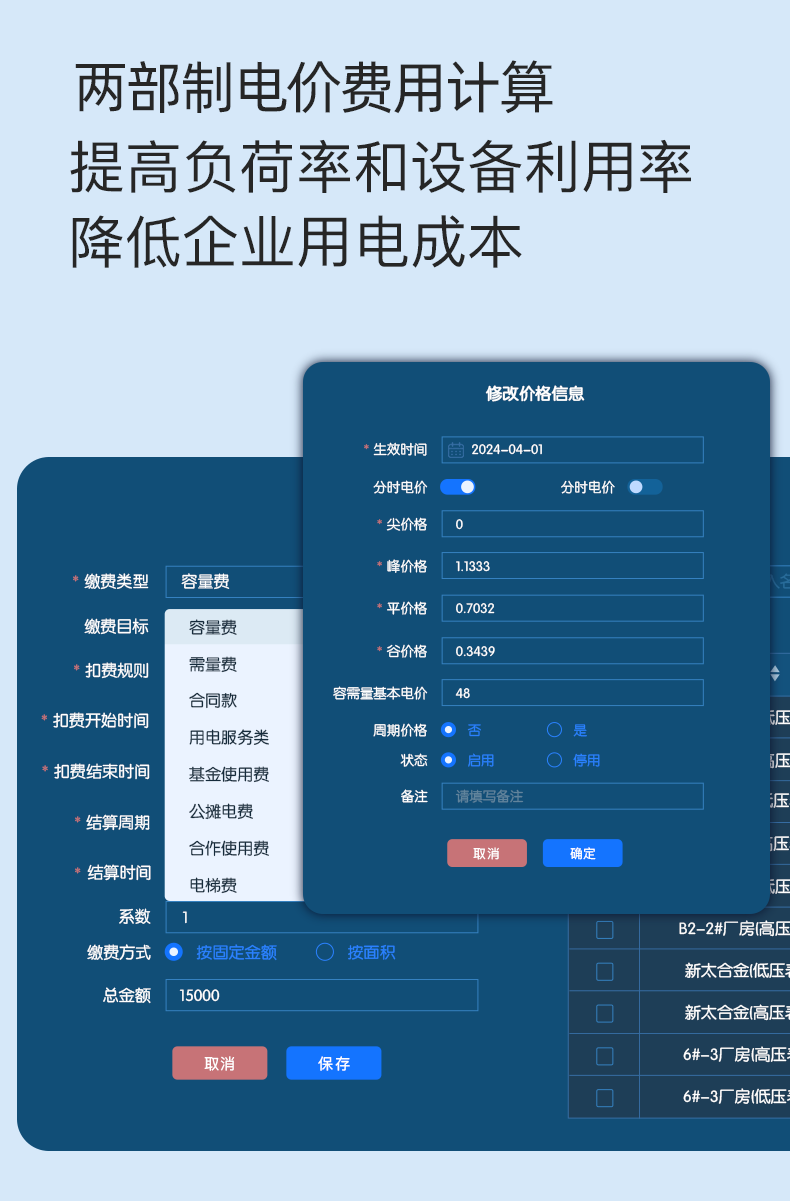Image resolution: width=790 pixels, height=1201 pixels.
Task: Click the 峰价格 input field
Action: tap(572, 566)
